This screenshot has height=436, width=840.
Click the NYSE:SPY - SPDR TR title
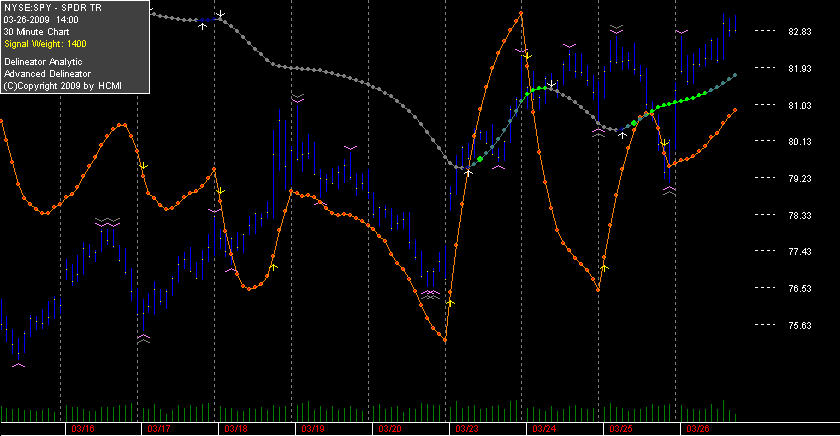pos(52,8)
